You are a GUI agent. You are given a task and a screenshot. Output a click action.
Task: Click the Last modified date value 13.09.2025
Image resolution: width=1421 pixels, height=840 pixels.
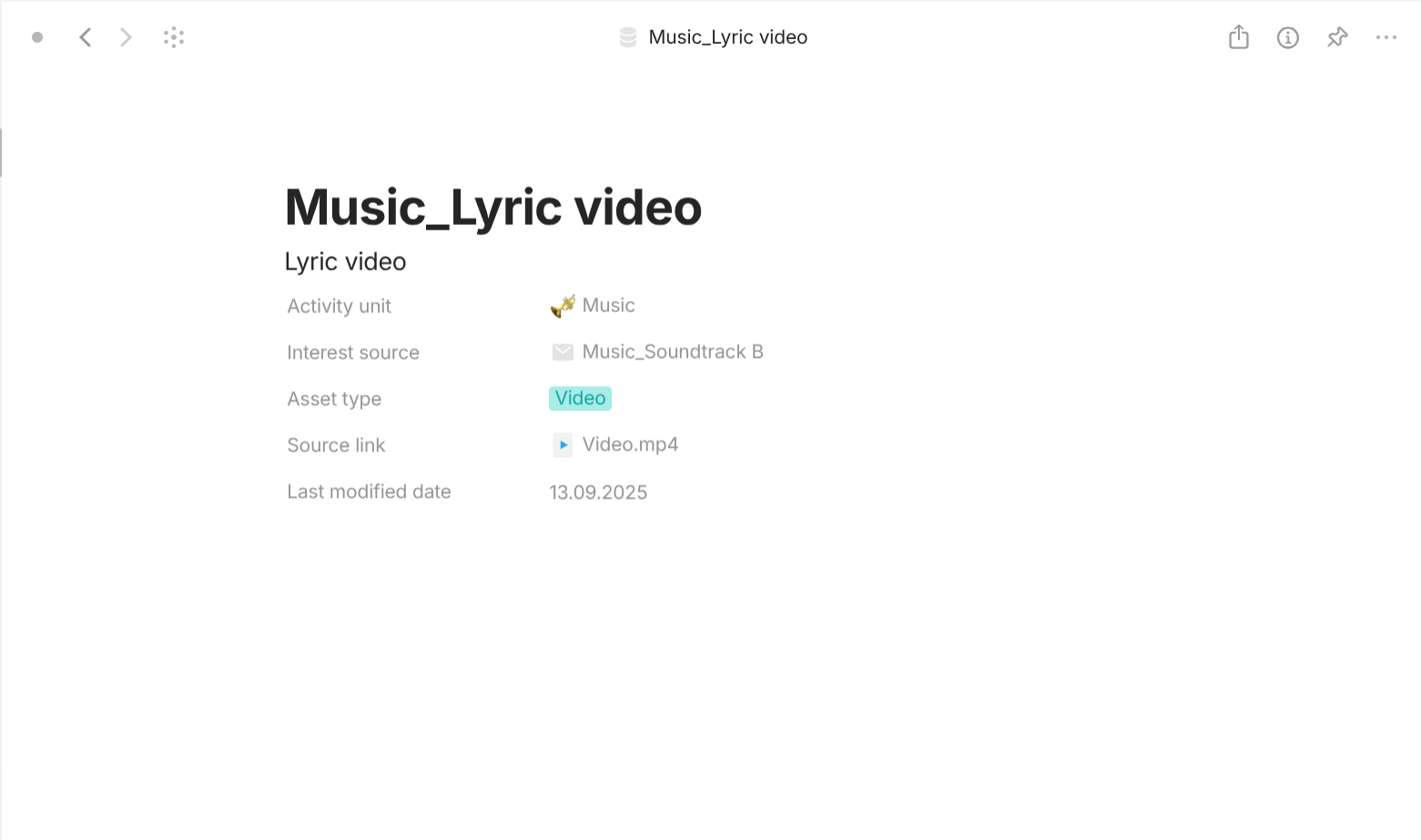coord(598,491)
